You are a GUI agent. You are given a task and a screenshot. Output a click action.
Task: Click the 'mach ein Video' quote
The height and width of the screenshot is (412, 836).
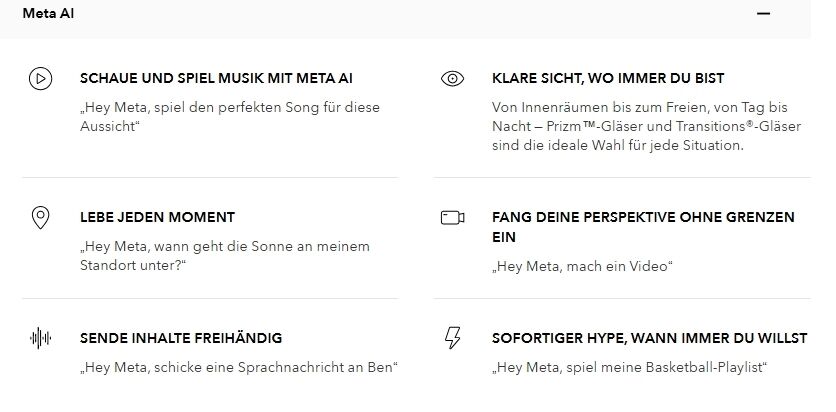coord(581,266)
